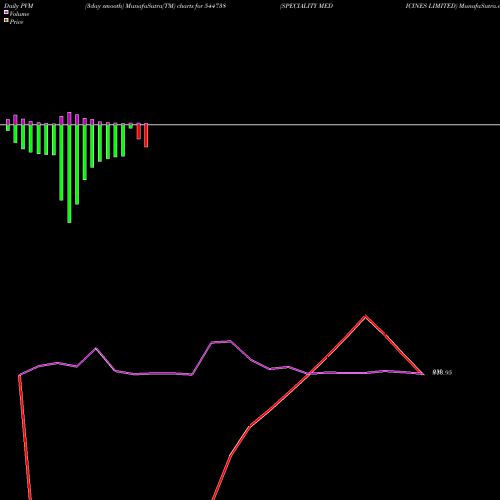Click the 'Volume' legend label

point(19,14)
